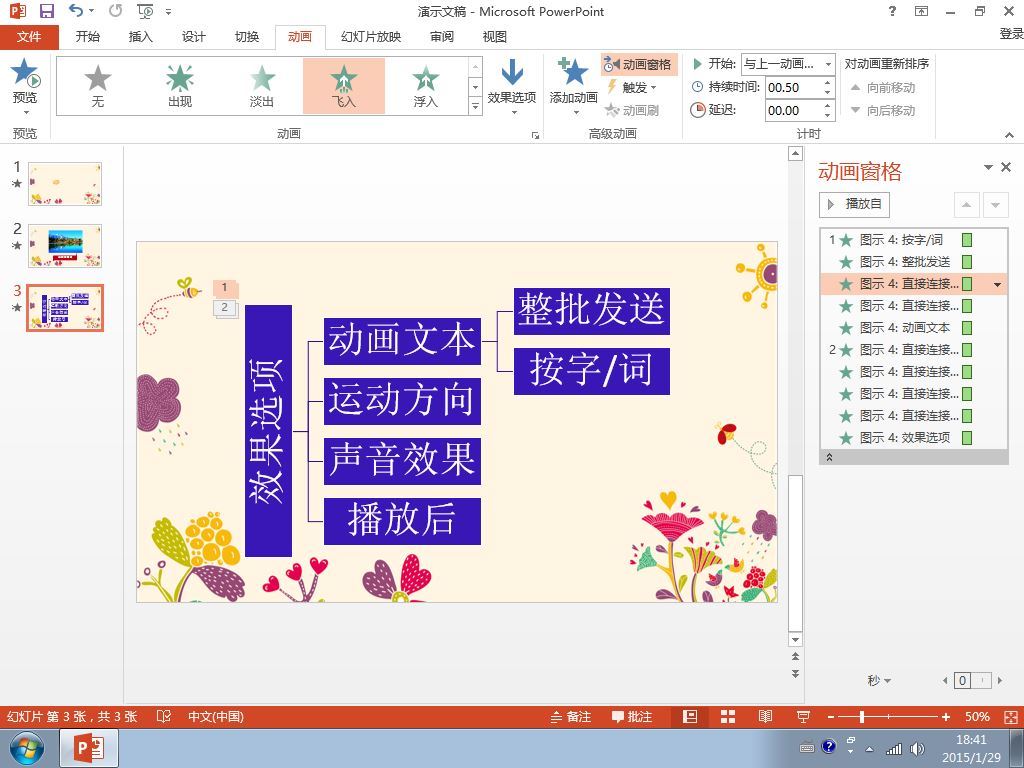Open the Undo history dropdown arrow
The width and height of the screenshot is (1024, 768).
tap(91, 11)
